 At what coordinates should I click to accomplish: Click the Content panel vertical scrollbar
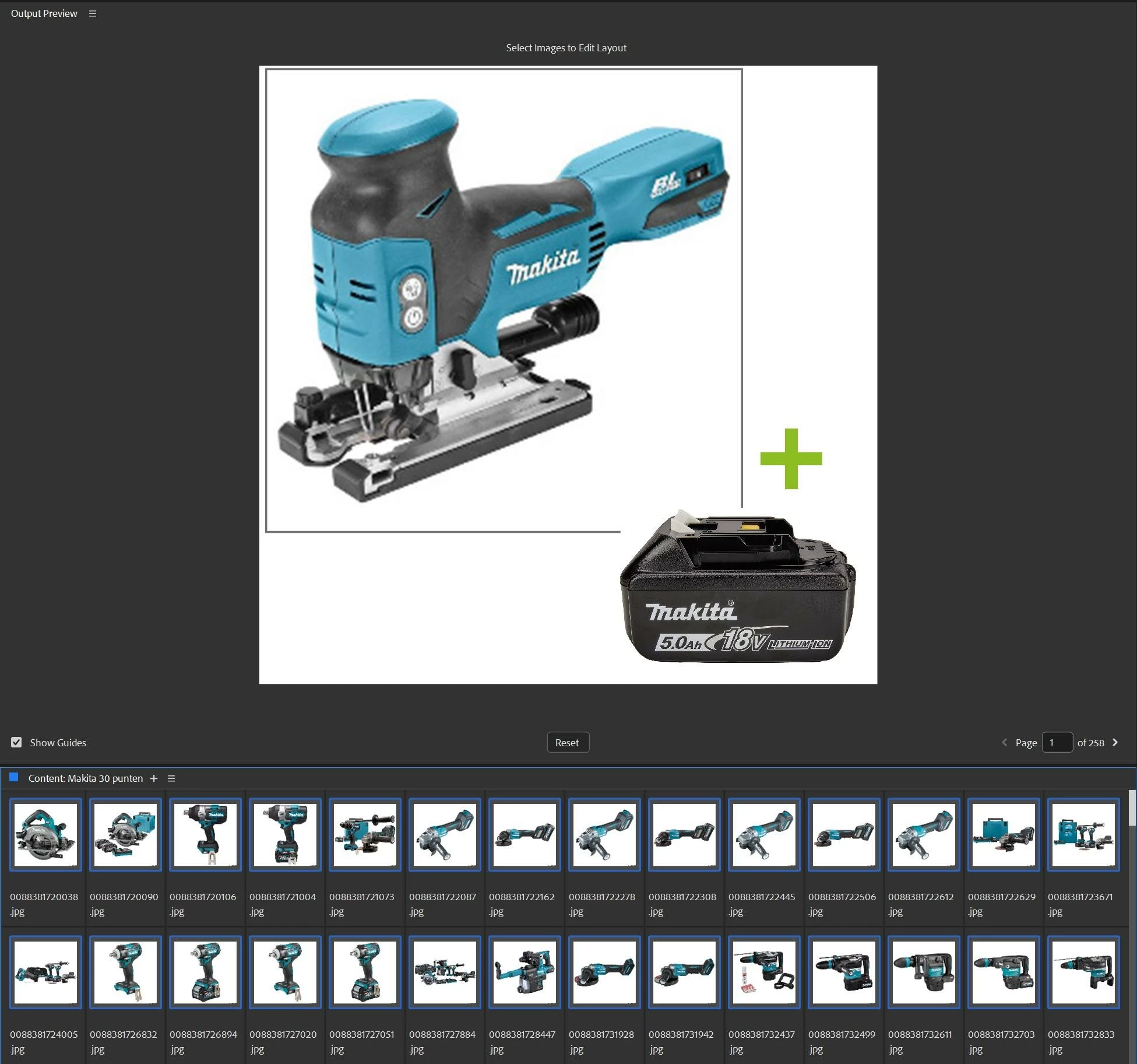[1131, 808]
